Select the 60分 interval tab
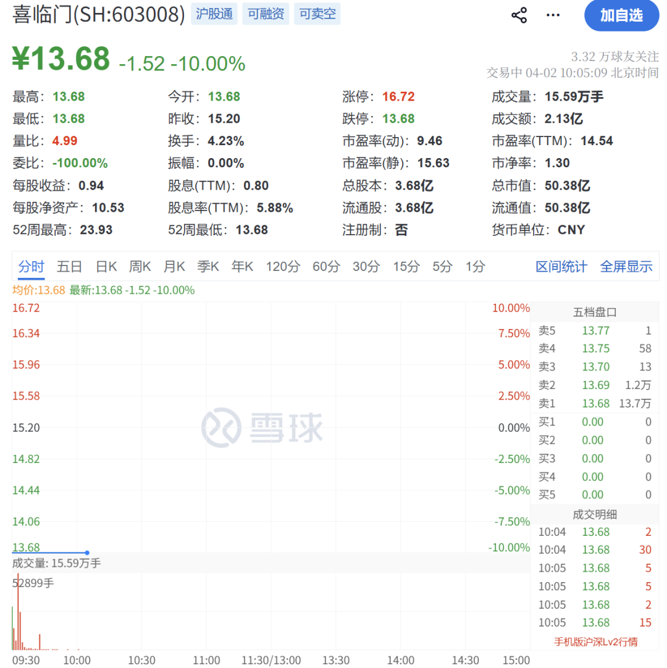667x668 pixels. pos(326,266)
